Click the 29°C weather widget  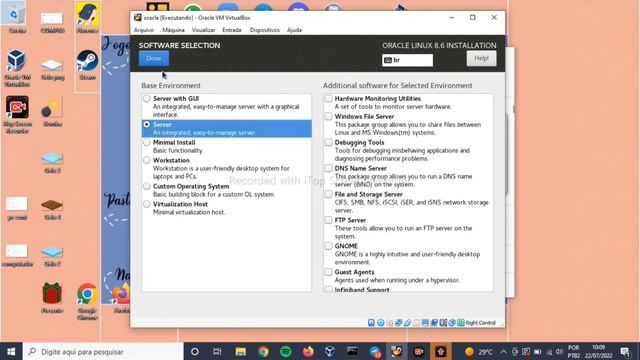click(x=479, y=351)
